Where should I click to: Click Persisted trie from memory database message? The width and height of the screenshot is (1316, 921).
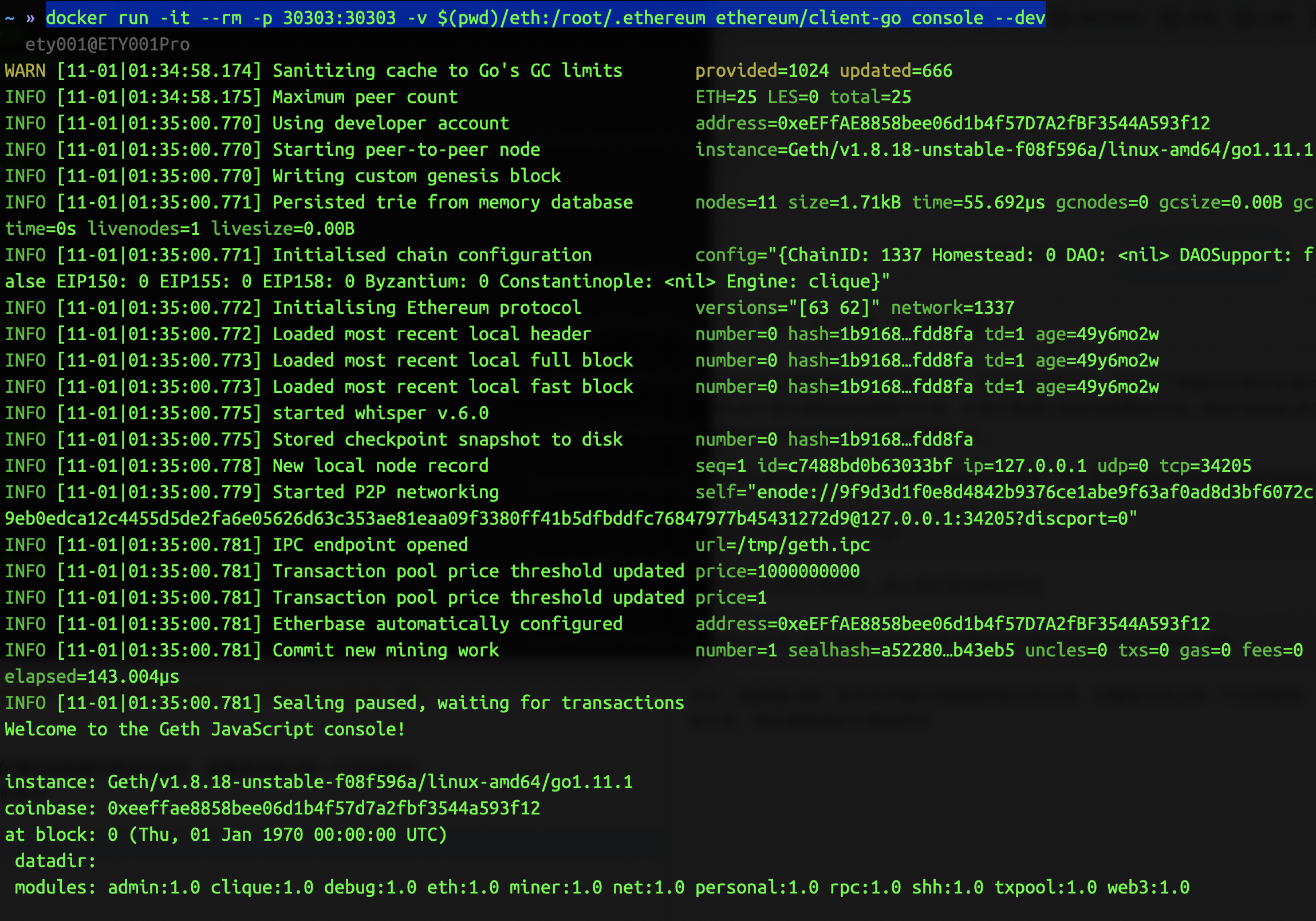[453, 202]
